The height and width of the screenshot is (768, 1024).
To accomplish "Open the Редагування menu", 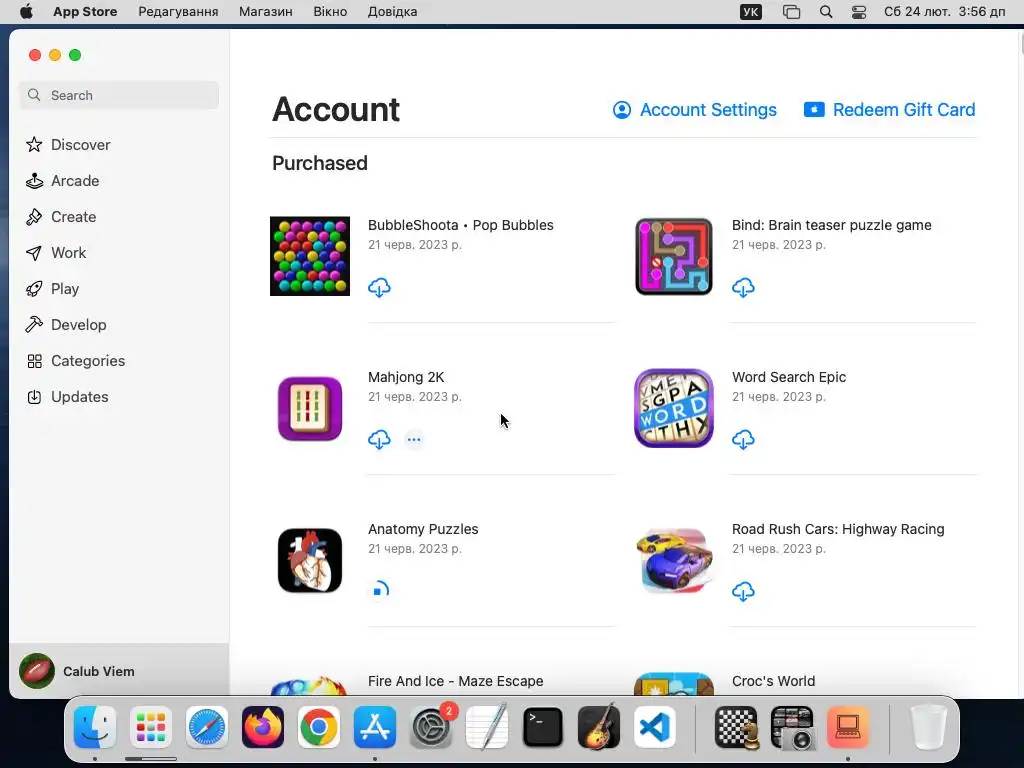I will (x=178, y=12).
